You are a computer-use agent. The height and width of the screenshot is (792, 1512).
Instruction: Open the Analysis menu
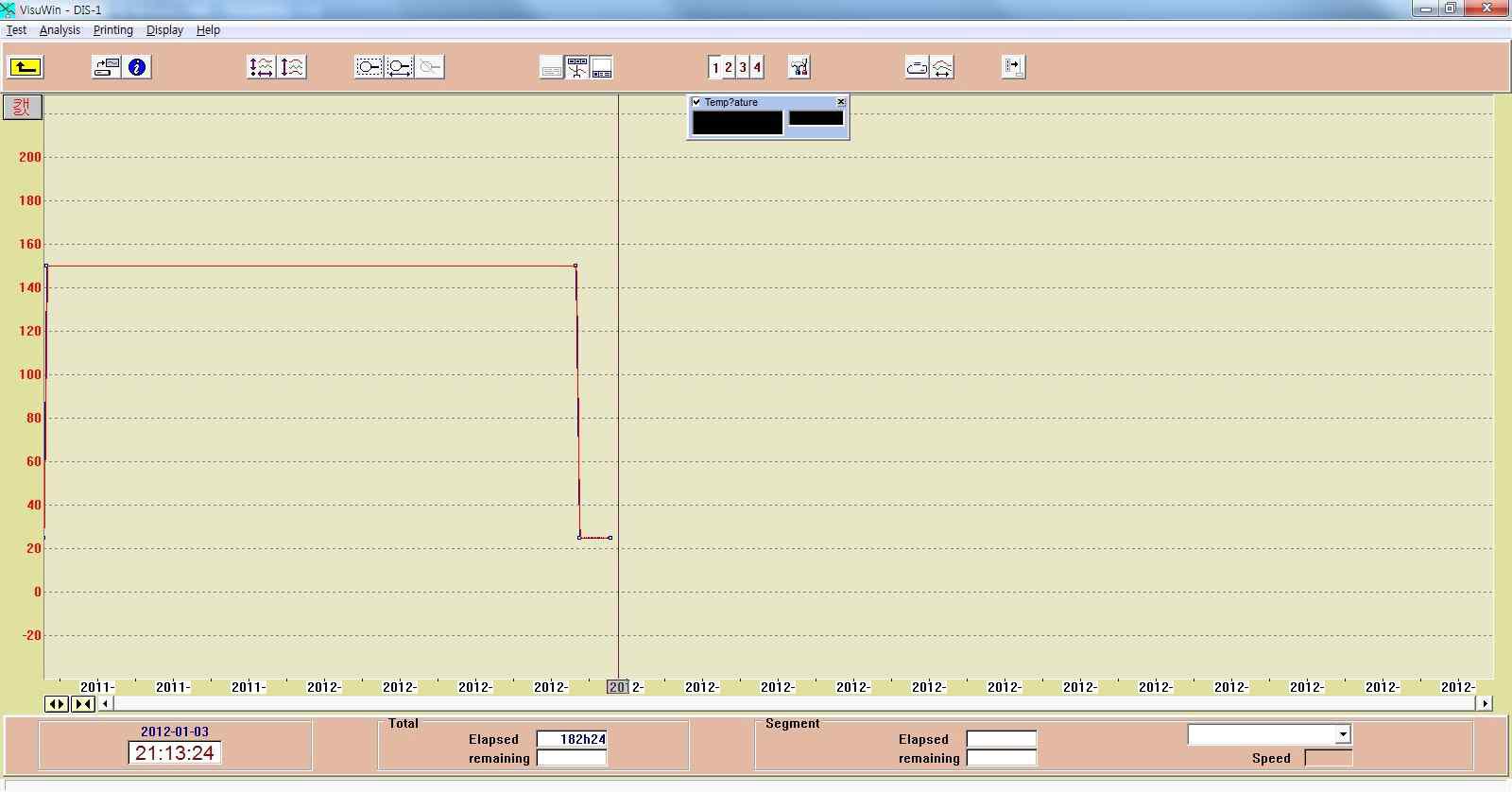tap(60, 30)
